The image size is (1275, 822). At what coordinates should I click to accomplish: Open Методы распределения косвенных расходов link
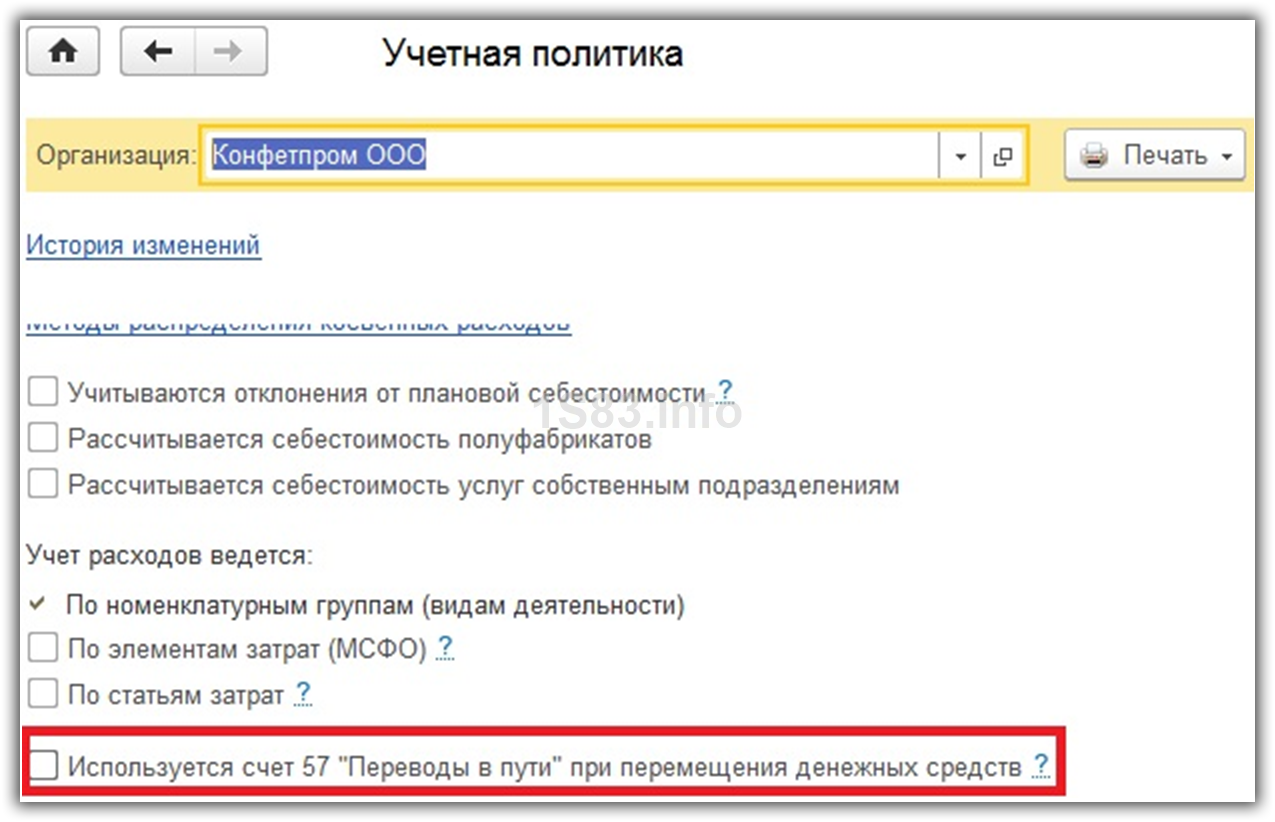(x=298, y=326)
